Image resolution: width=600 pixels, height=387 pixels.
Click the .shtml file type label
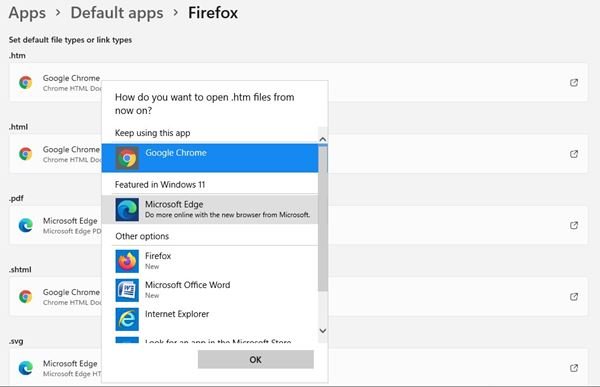20,269
